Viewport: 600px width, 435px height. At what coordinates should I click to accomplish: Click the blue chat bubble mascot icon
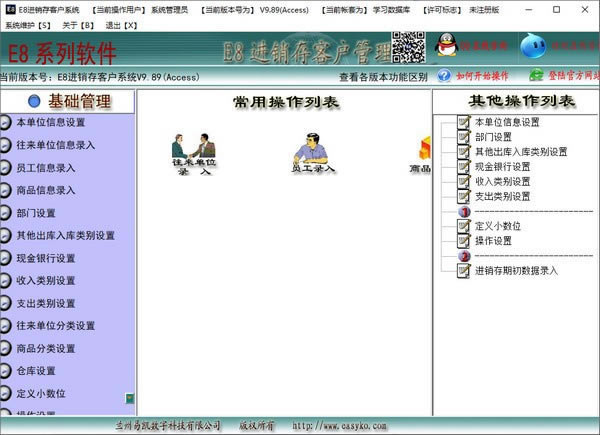coord(533,46)
